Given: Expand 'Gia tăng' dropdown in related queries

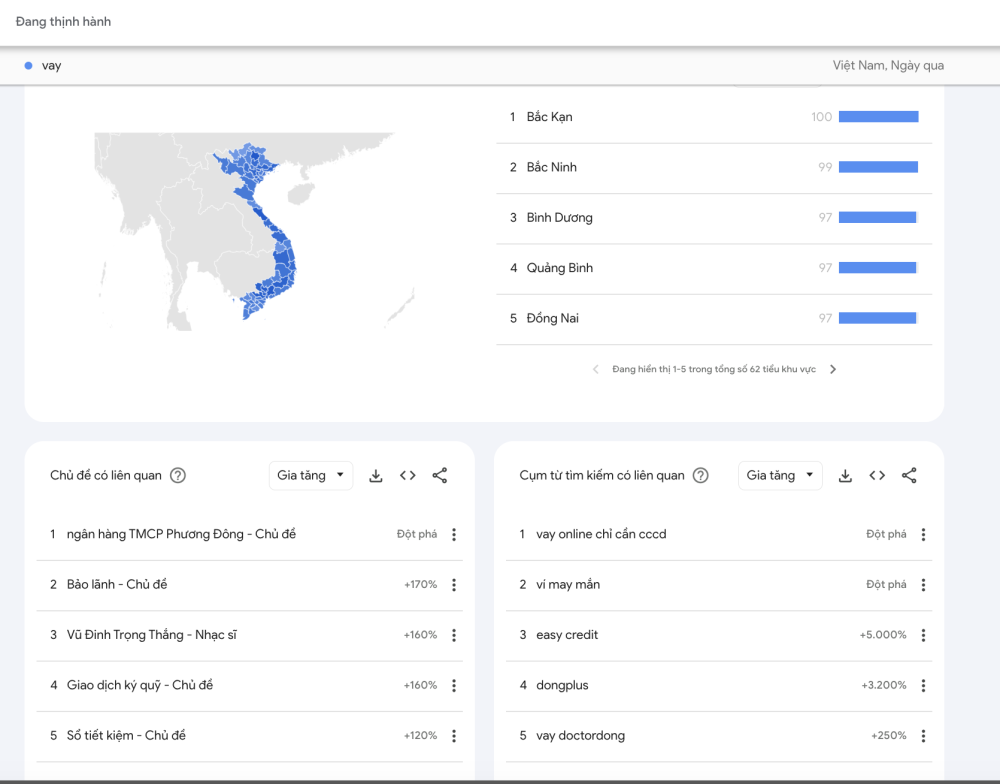Looking at the screenshot, I should pos(780,476).
